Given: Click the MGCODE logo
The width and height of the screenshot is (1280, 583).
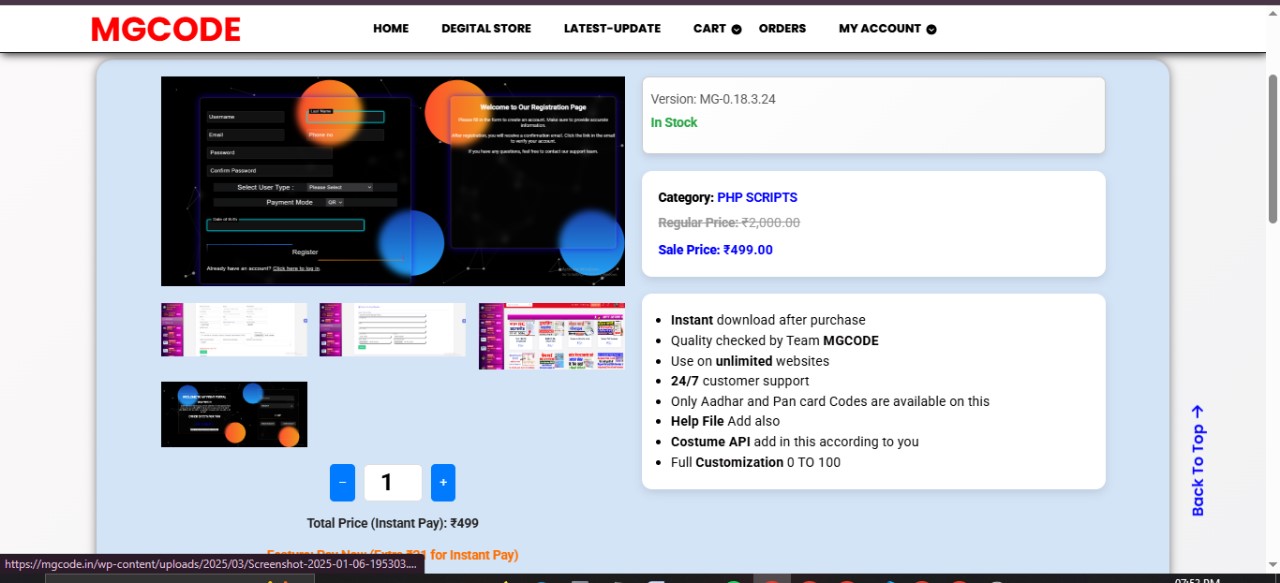Looking at the screenshot, I should pyautogui.click(x=166, y=29).
